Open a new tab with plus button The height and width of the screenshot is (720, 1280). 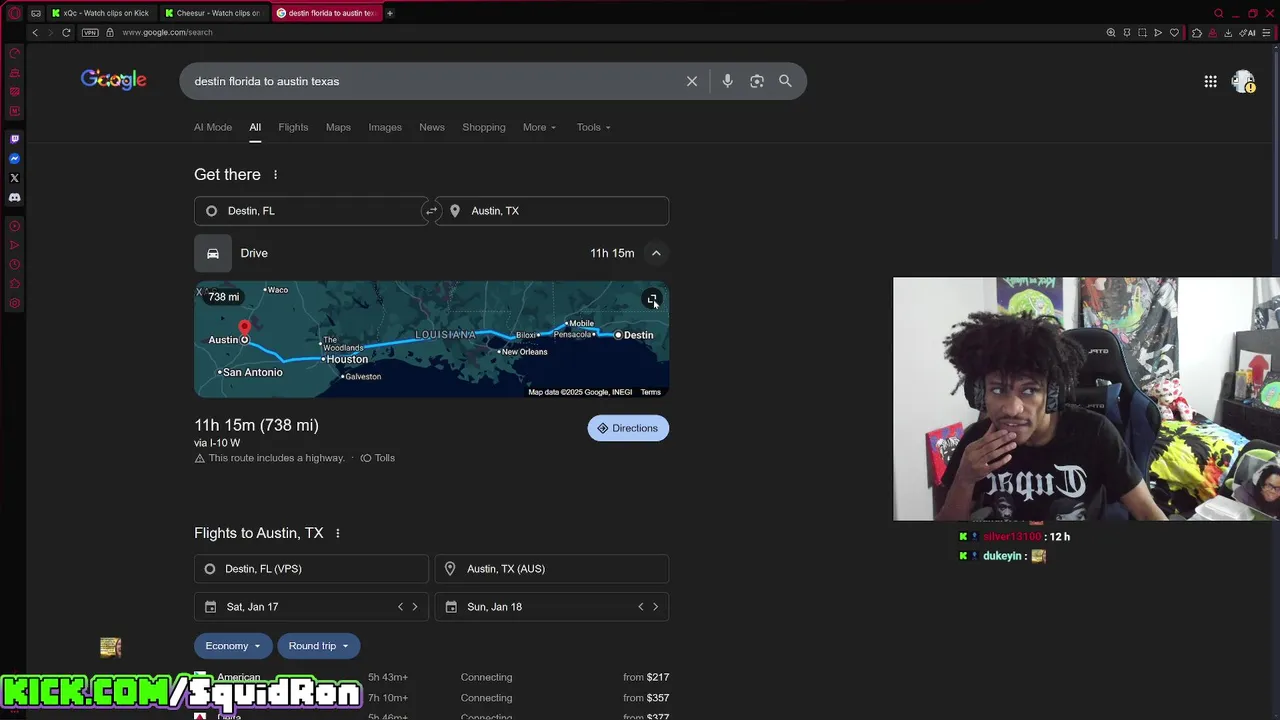pyautogui.click(x=390, y=13)
